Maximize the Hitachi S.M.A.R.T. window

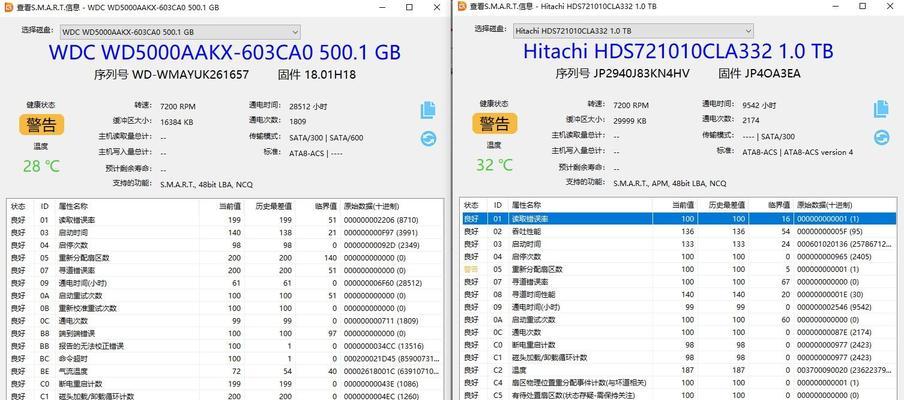[x=862, y=6]
